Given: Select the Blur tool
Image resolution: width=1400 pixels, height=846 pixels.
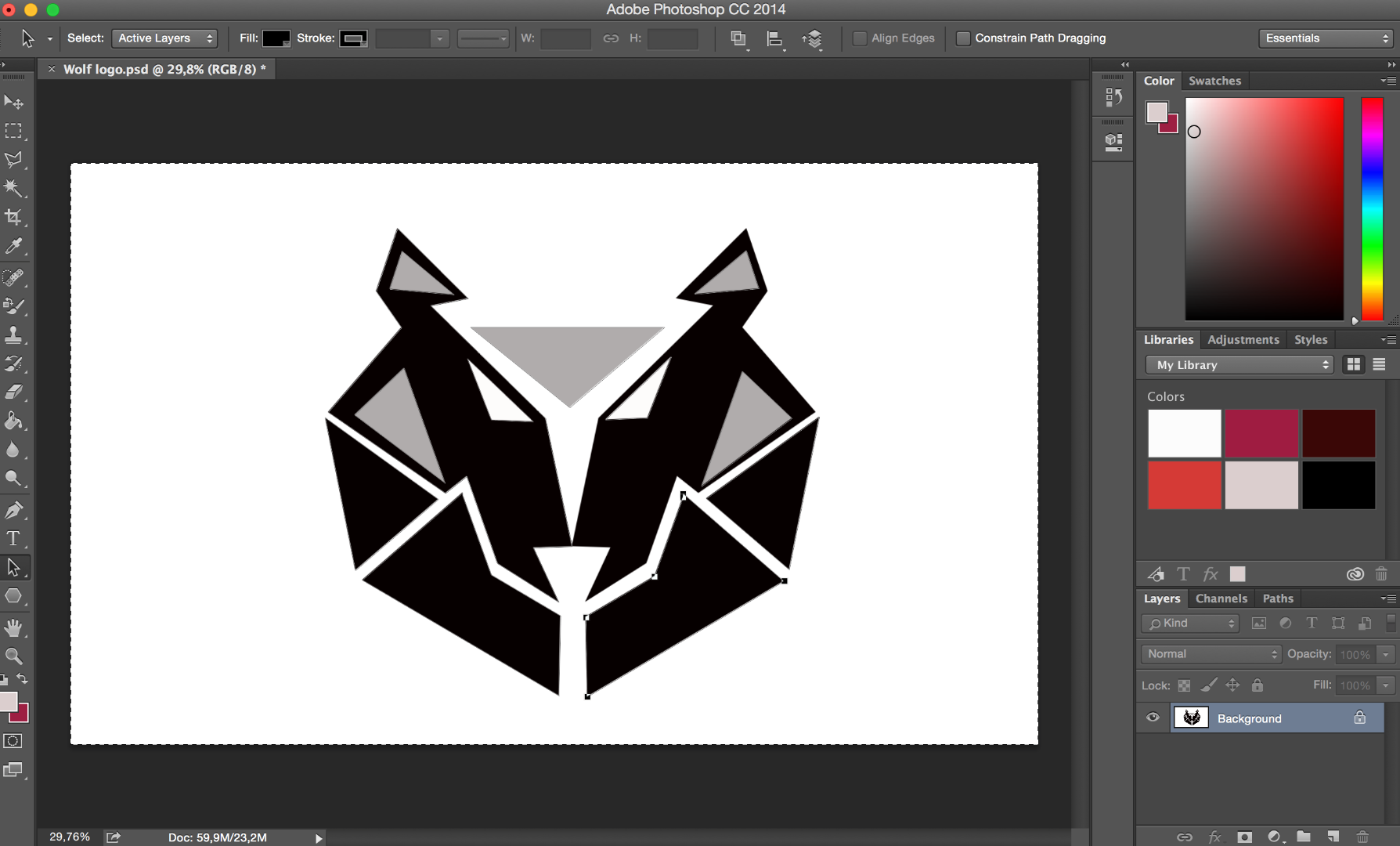Looking at the screenshot, I should [13, 450].
